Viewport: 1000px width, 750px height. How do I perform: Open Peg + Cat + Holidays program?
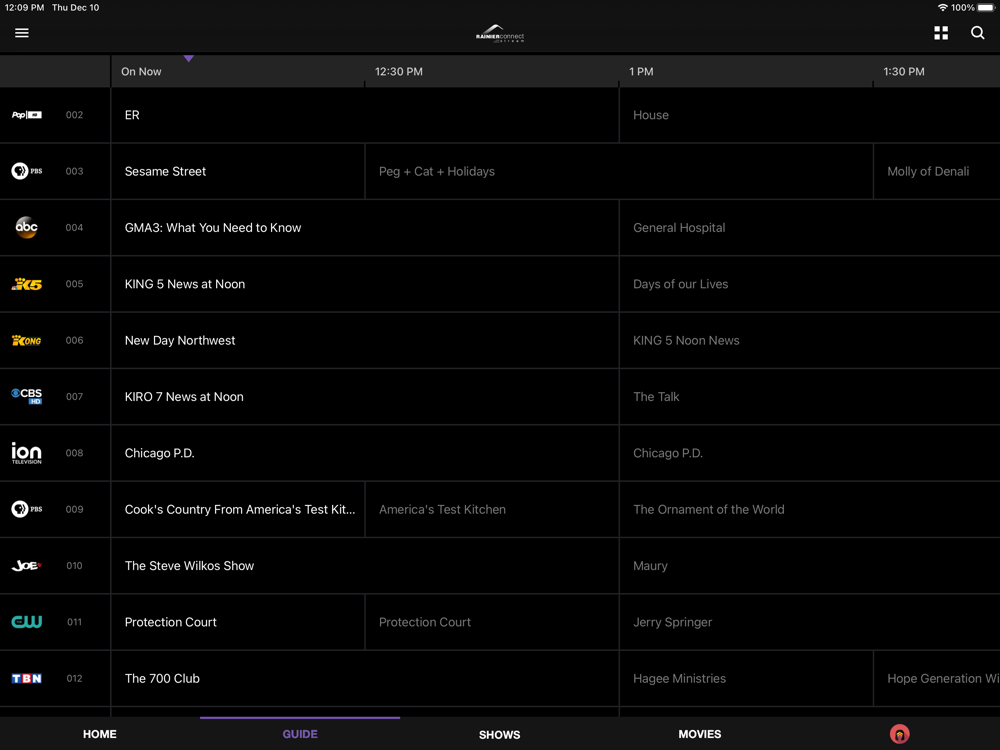[x=619, y=171]
